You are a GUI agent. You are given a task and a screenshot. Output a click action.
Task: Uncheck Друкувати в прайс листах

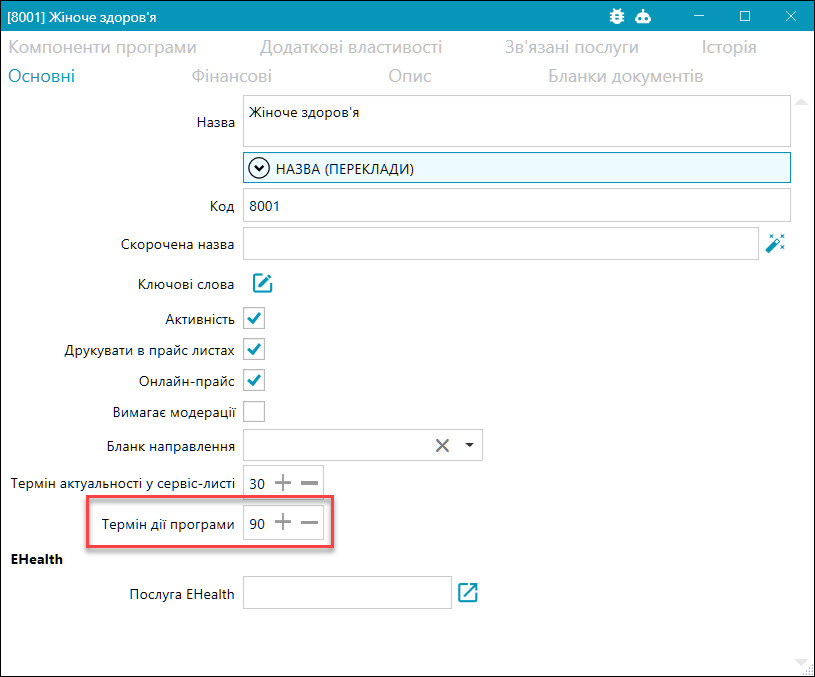(254, 349)
